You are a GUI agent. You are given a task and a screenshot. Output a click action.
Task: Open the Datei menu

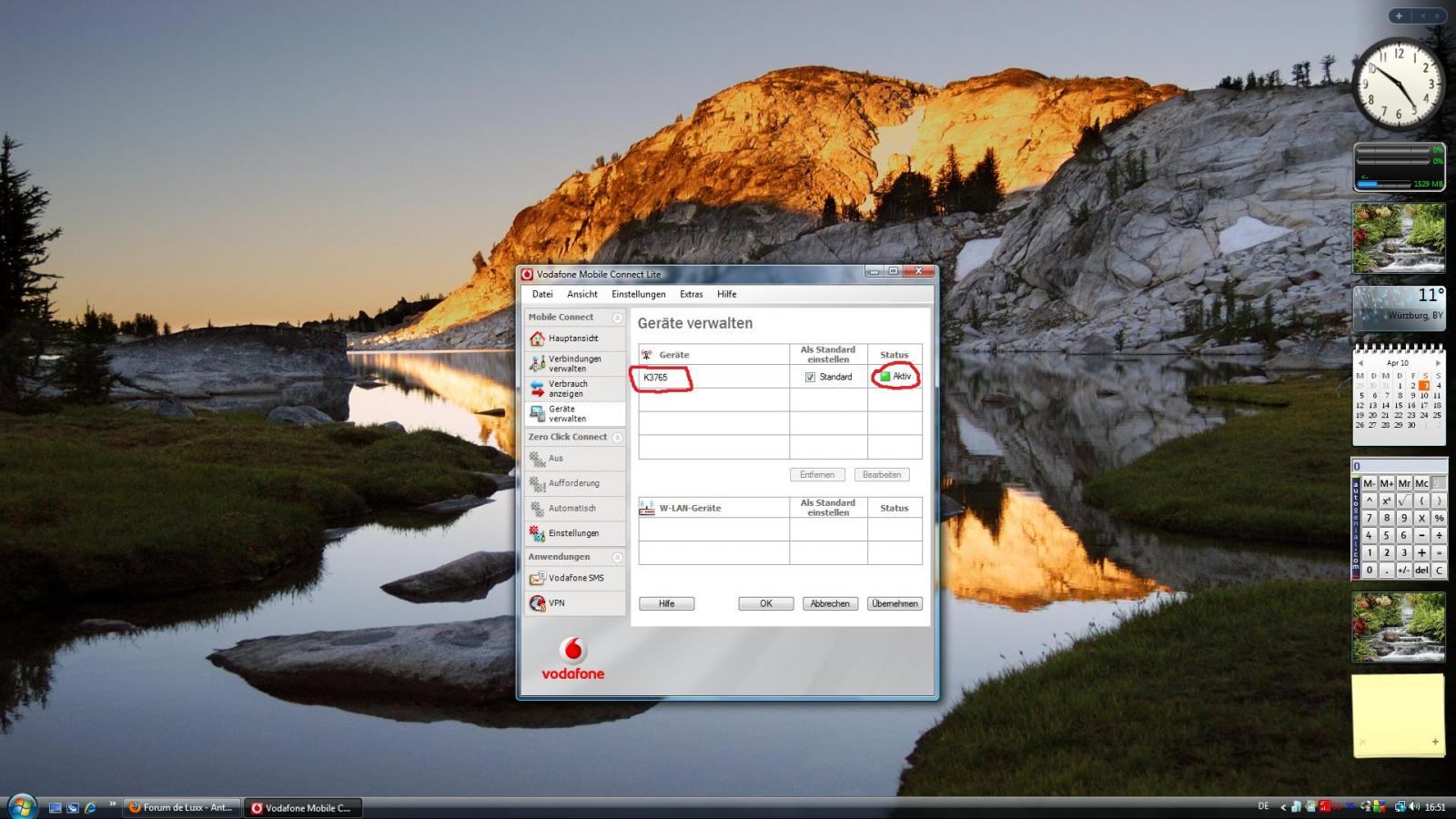click(542, 294)
